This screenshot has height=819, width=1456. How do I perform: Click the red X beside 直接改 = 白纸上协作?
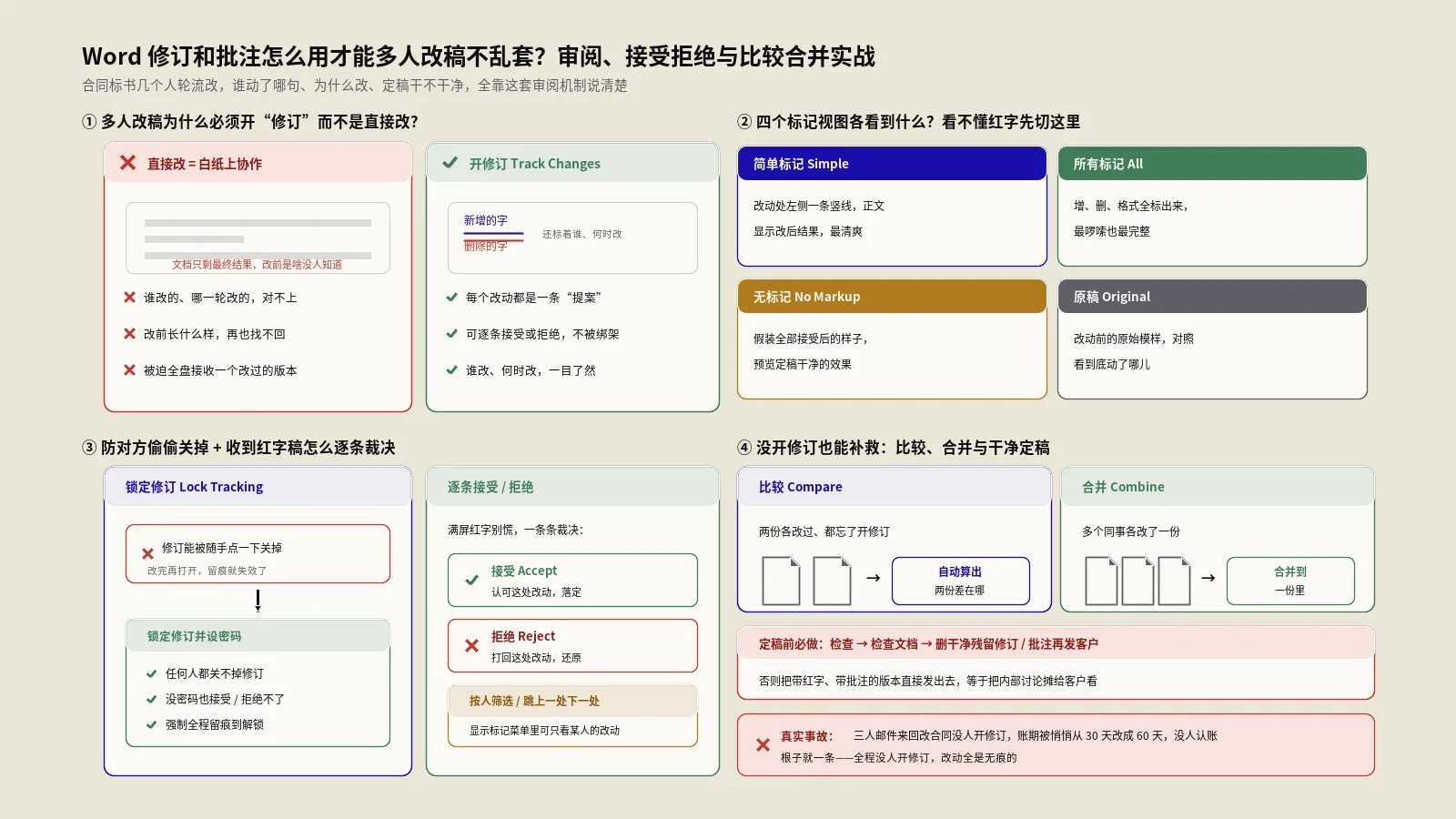127,163
